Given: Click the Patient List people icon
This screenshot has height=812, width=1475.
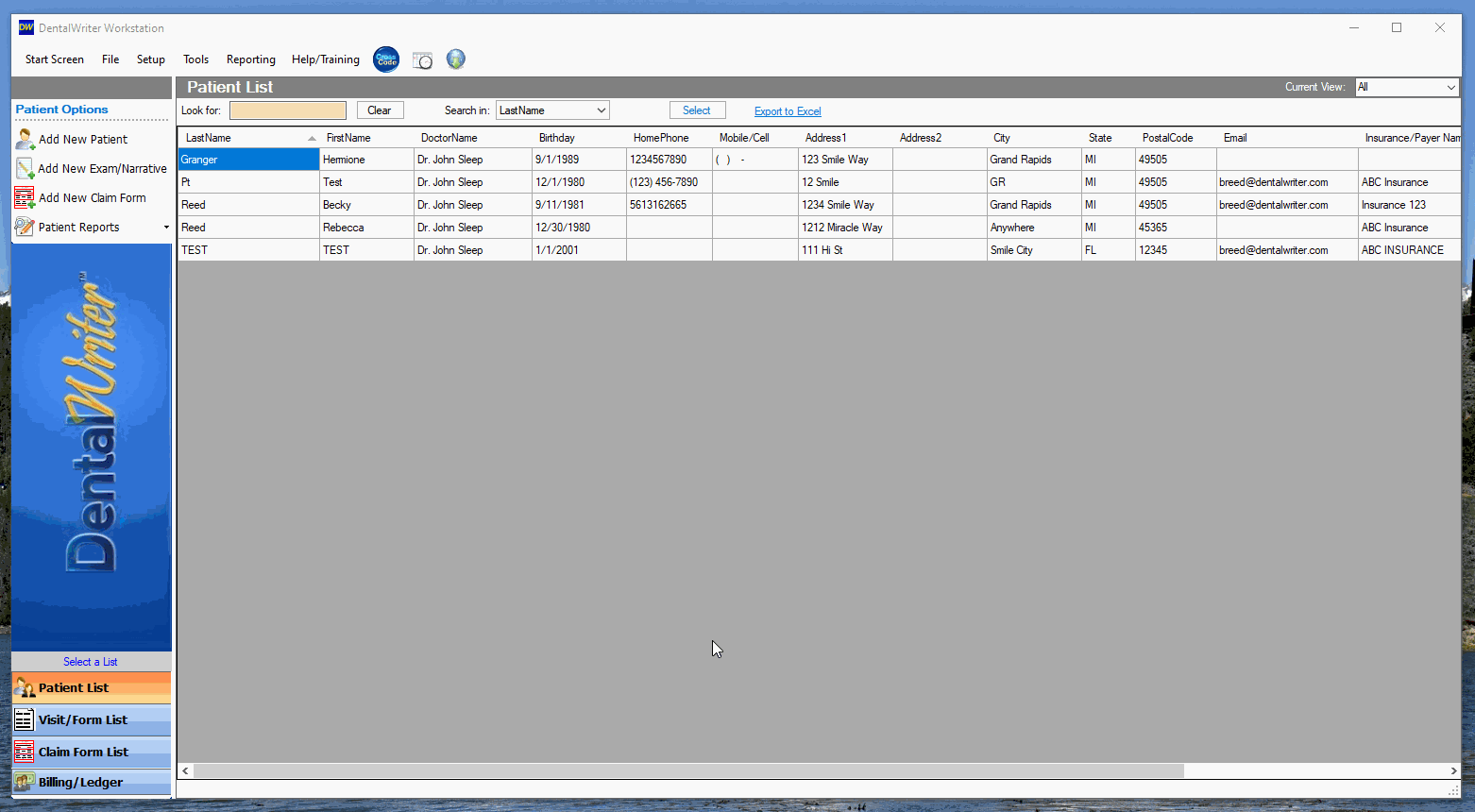Looking at the screenshot, I should 25,687.
